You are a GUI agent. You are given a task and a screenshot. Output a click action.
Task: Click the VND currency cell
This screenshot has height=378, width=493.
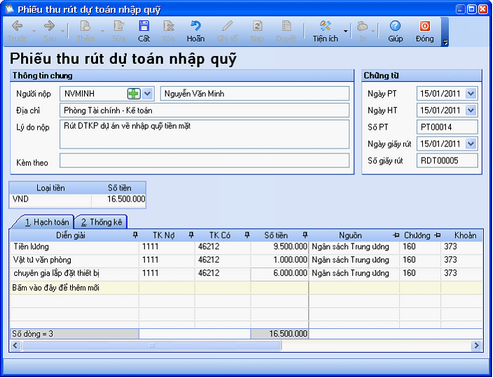[51, 199]
